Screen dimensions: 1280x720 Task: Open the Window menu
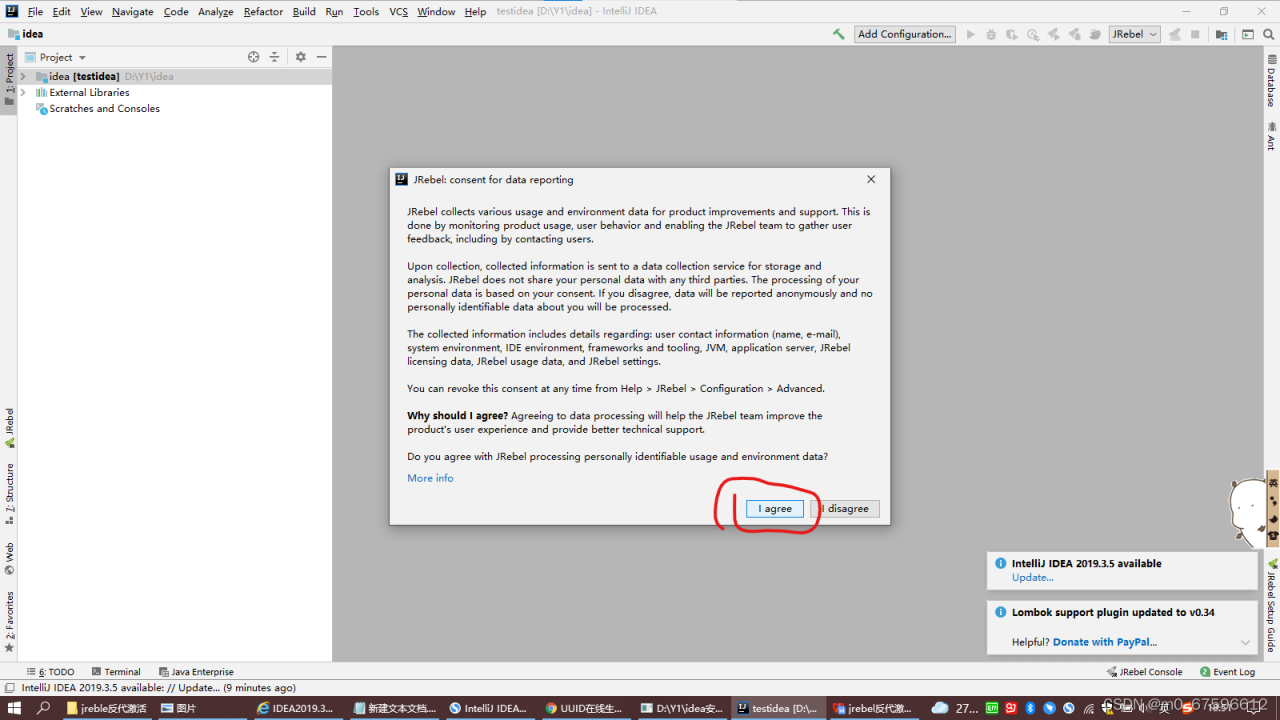point(436,11)
